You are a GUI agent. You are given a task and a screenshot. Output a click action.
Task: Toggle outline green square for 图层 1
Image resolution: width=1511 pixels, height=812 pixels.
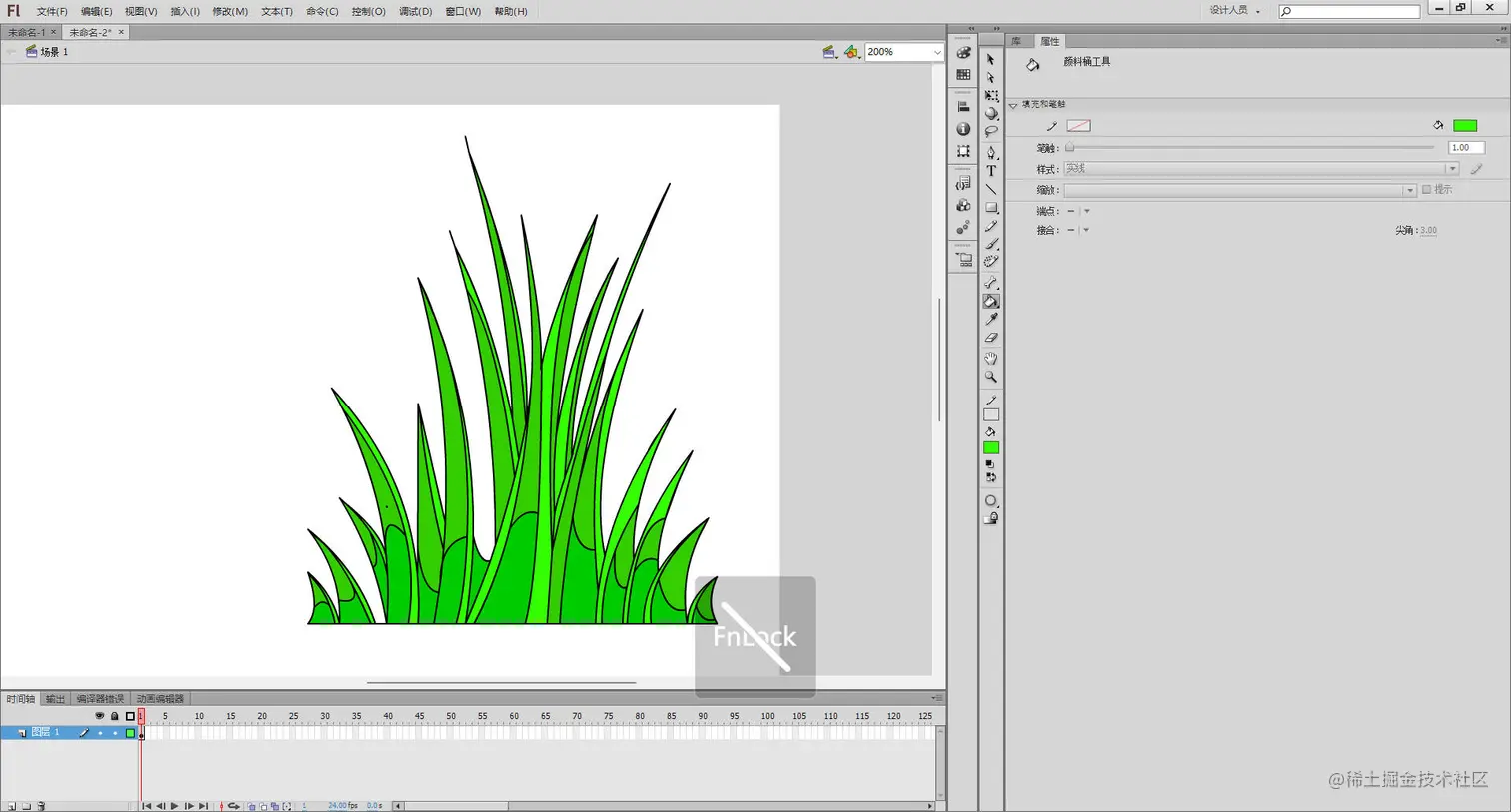(x=130, y=733)
